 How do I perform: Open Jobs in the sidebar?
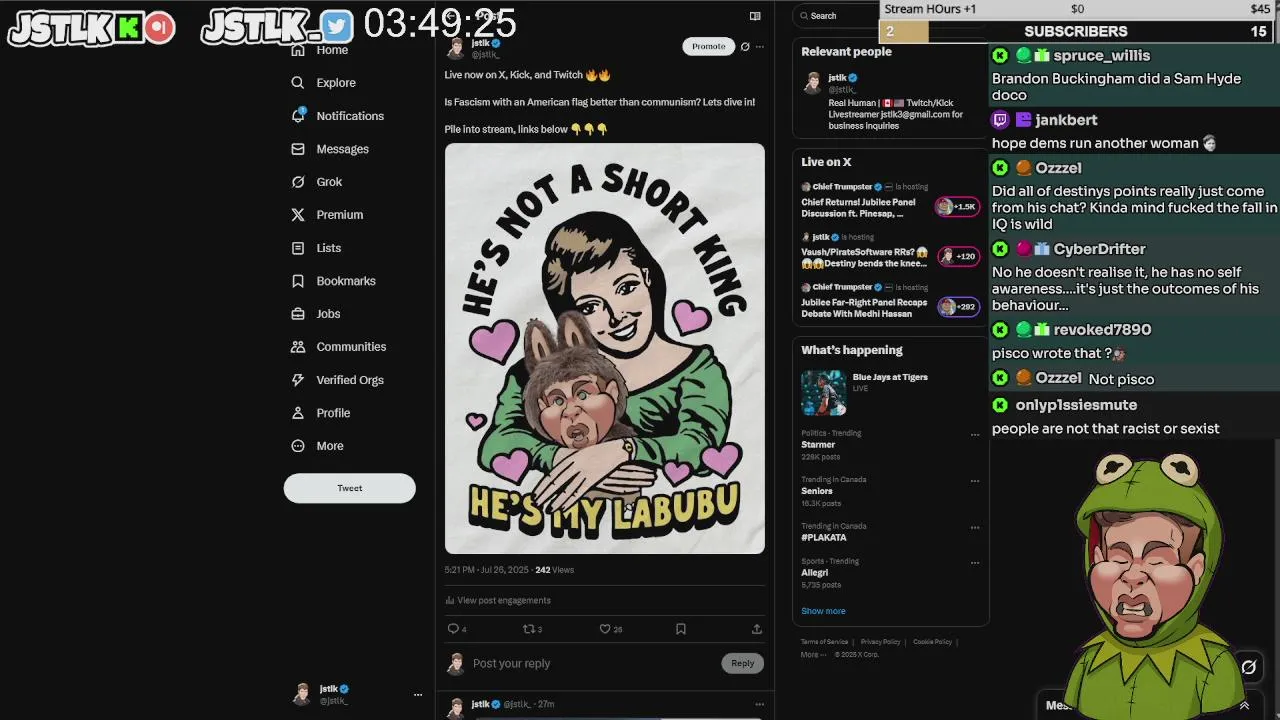click(315, 314)
